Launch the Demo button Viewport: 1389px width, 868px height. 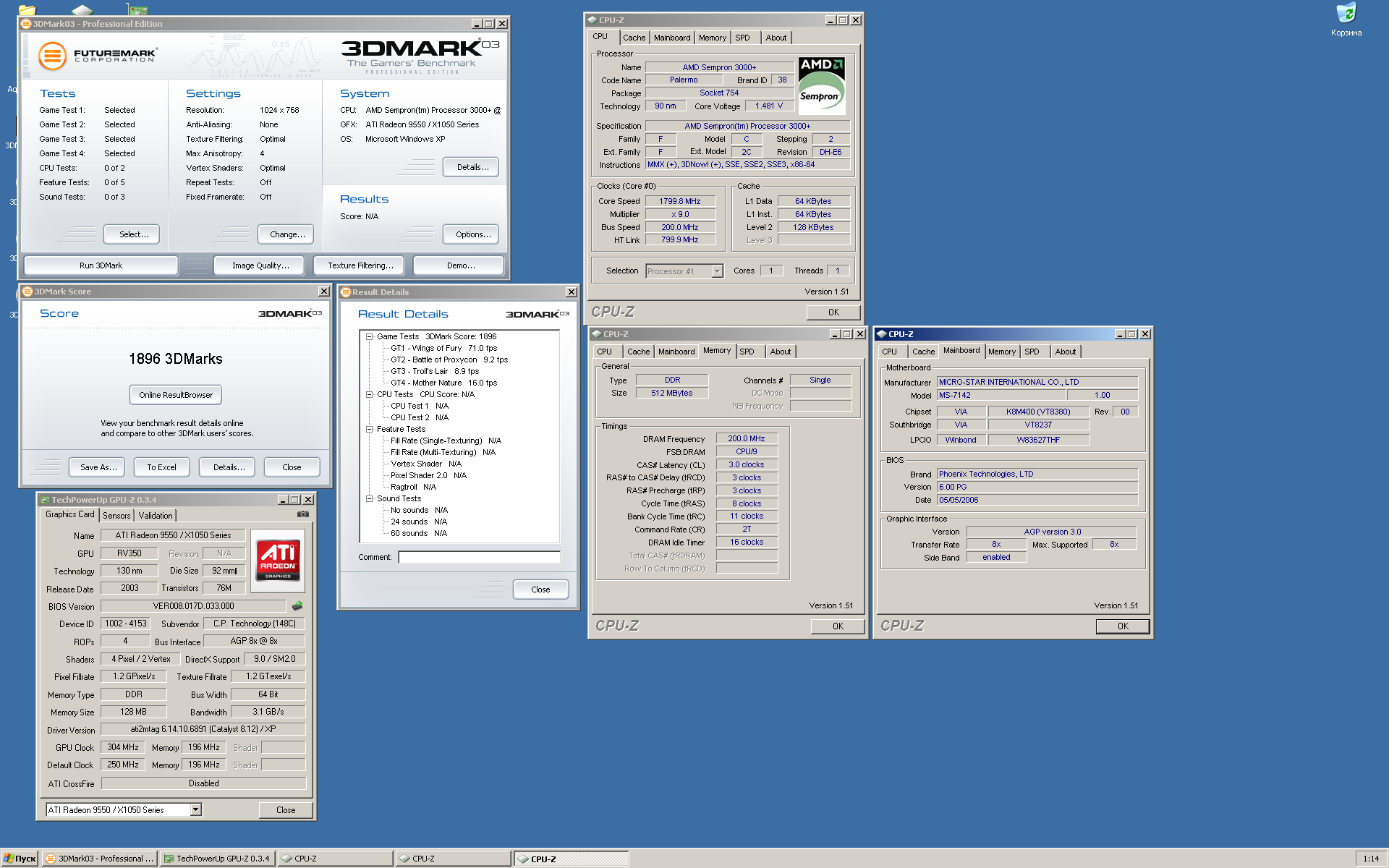460,265
